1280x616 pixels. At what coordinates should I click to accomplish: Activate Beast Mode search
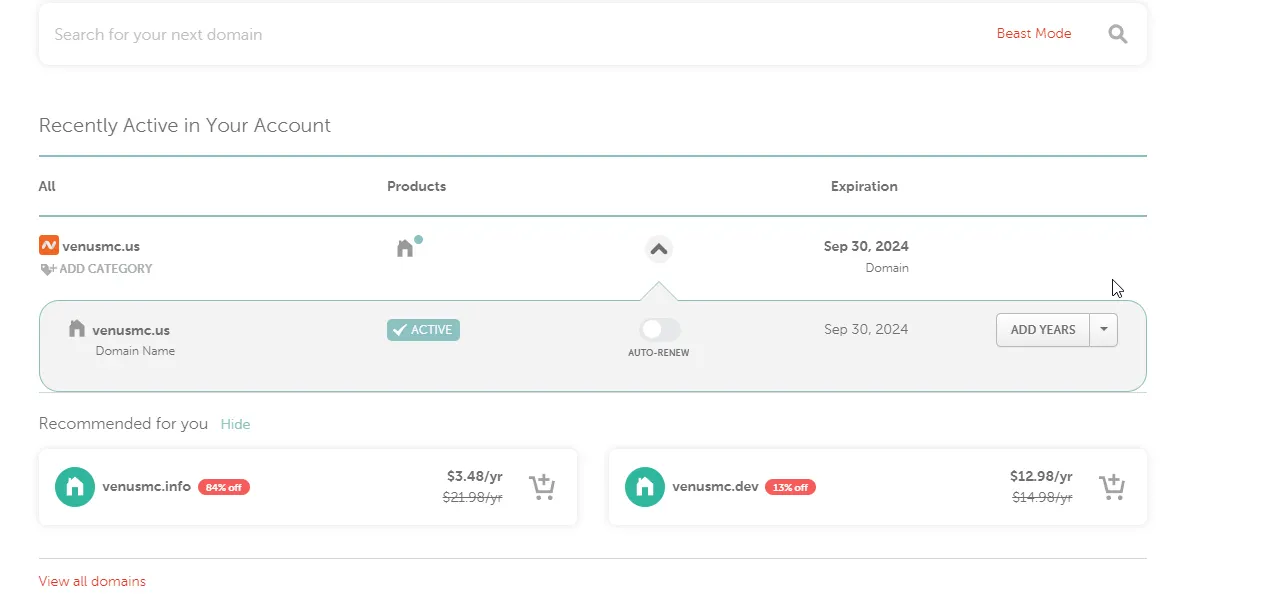1033,34
